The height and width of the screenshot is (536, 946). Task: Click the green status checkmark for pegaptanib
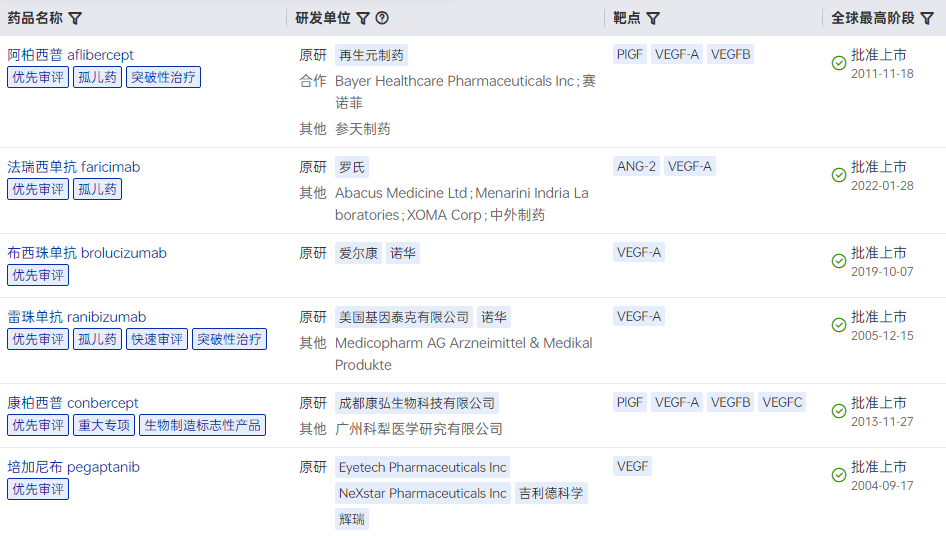(839, 475)
